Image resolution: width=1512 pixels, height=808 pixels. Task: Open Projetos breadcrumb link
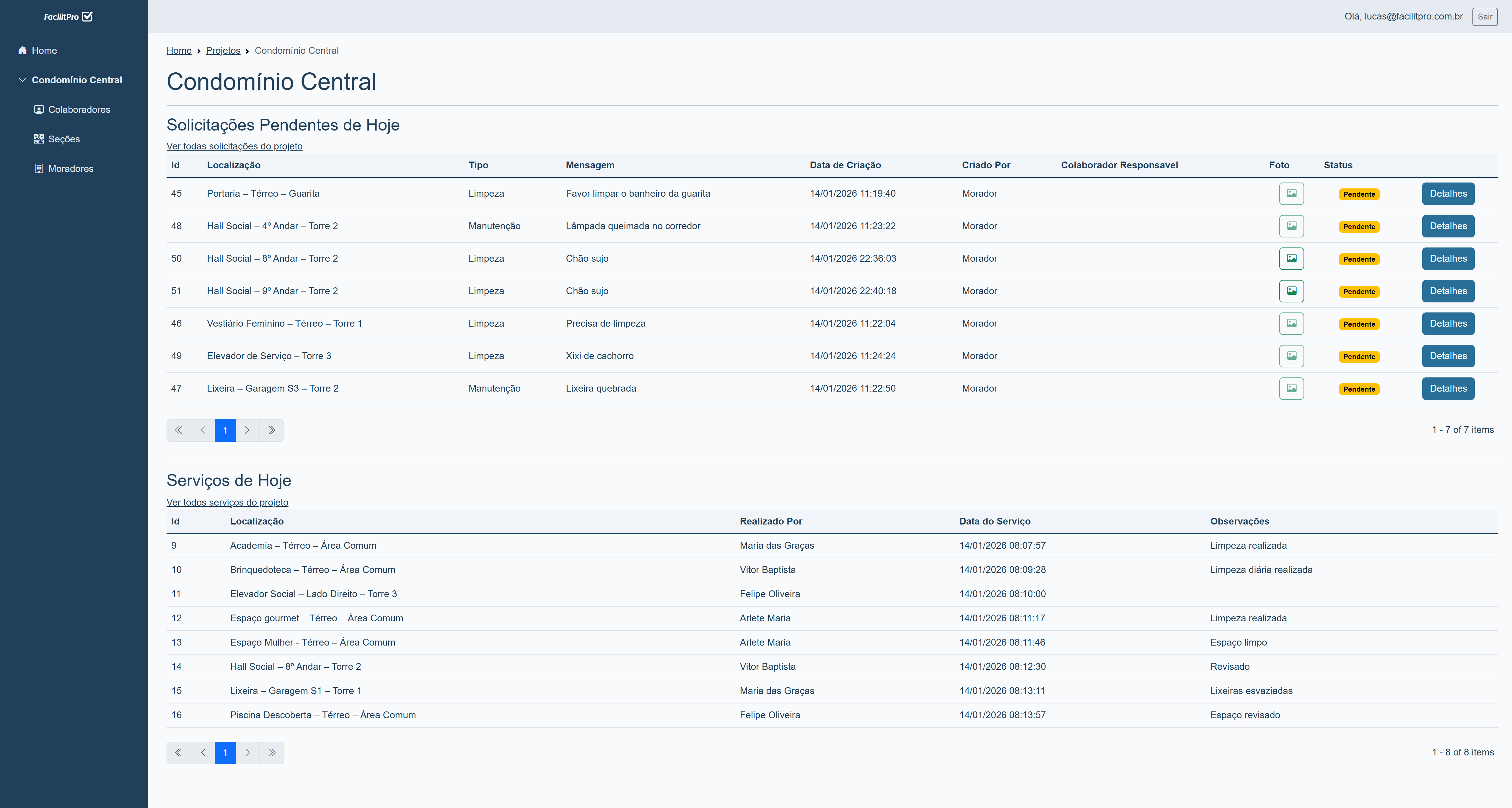(x=223, y=50)
